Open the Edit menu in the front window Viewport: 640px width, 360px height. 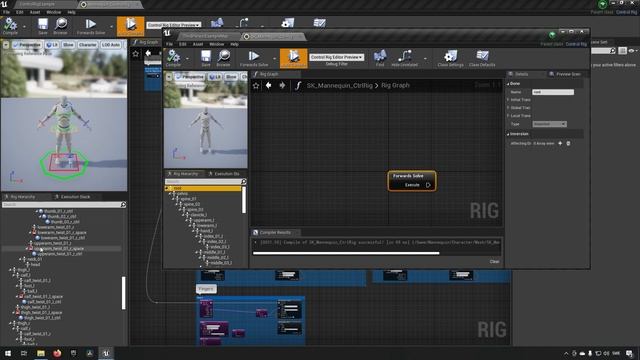[x=183, y=44]
